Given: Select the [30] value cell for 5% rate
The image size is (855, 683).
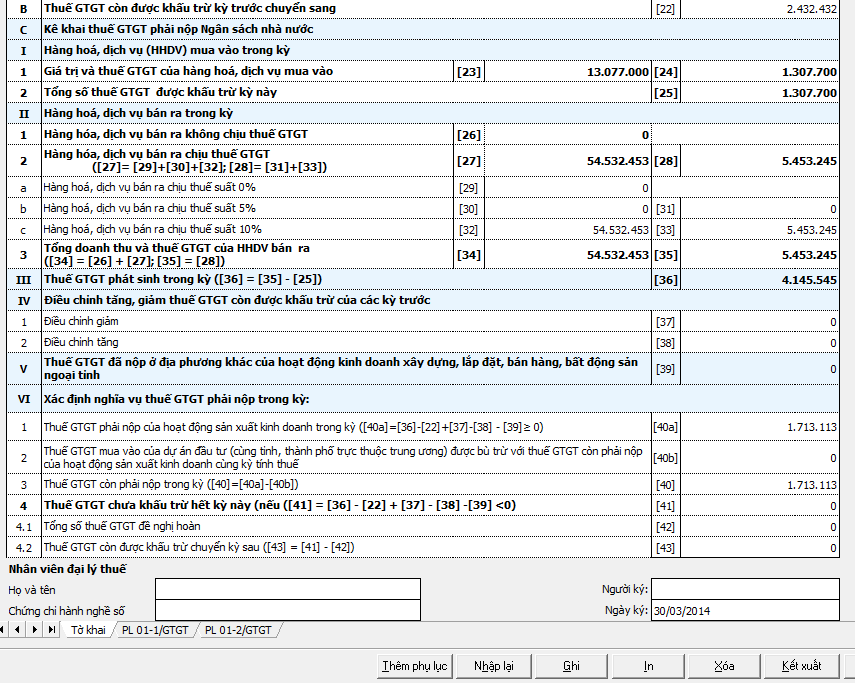Looking at the screenshot, I should (x=568, y=209).
